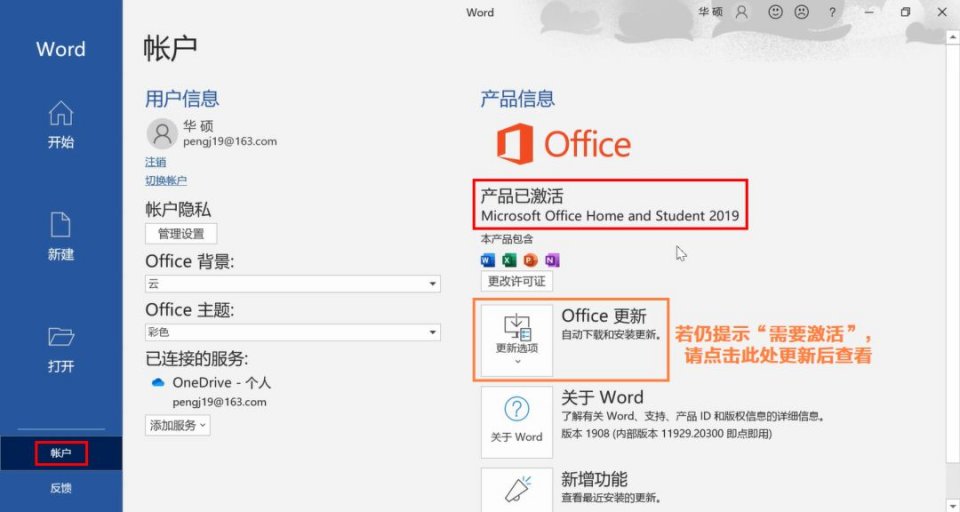
Task: Click the 关于 Word button
Action: pos(517,422)
